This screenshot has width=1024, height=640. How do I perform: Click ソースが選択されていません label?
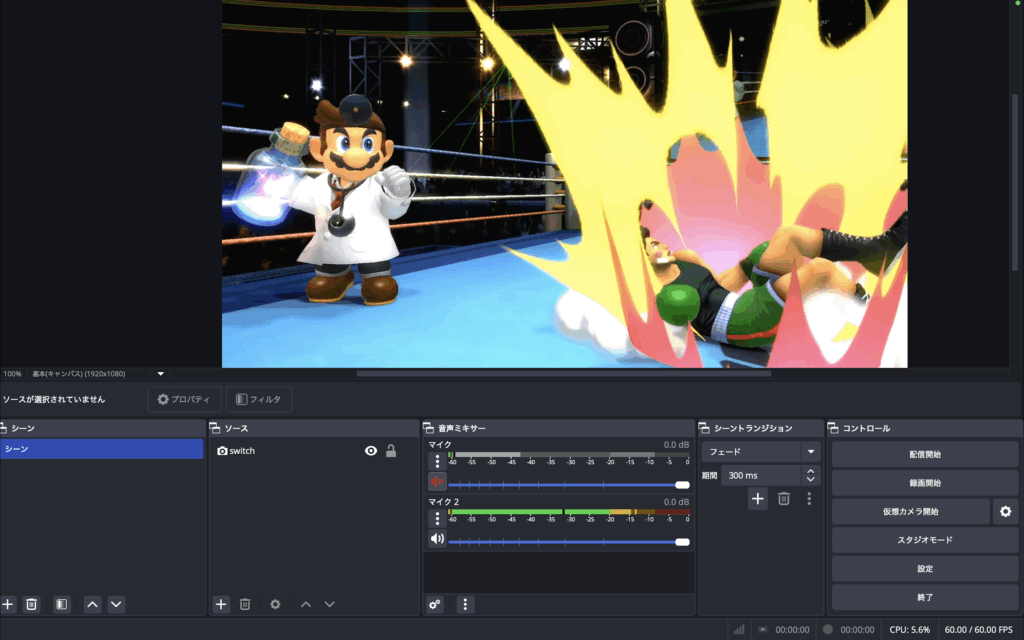click(x=54, y=399)
